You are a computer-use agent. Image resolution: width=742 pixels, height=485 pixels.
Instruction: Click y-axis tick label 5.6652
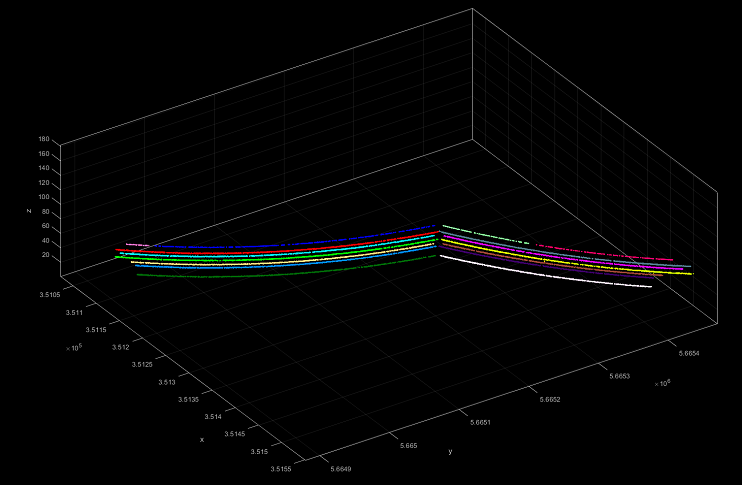pyautogui.click(x=550, y=399)
